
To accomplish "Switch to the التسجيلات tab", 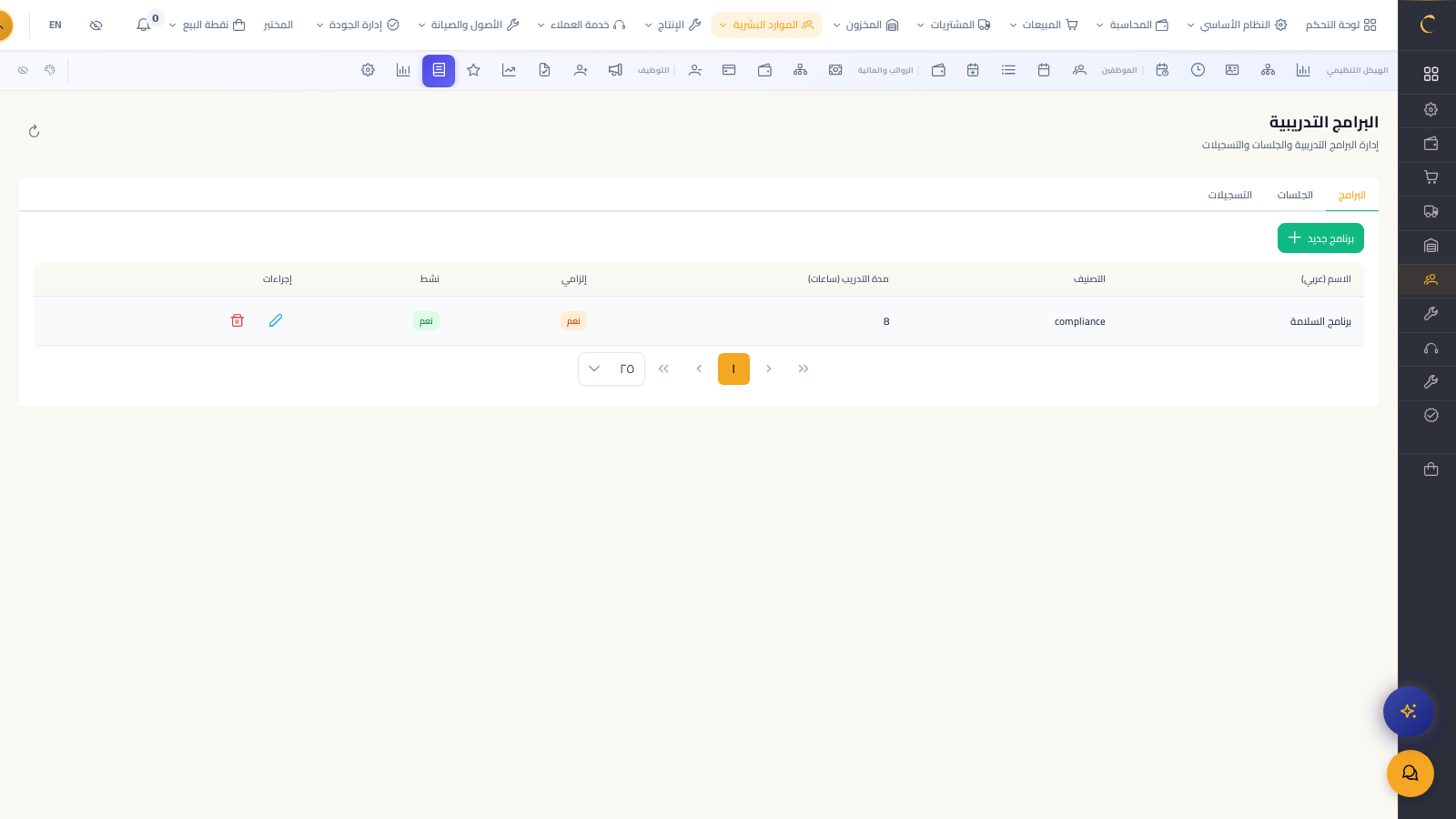I will 1229,195.
